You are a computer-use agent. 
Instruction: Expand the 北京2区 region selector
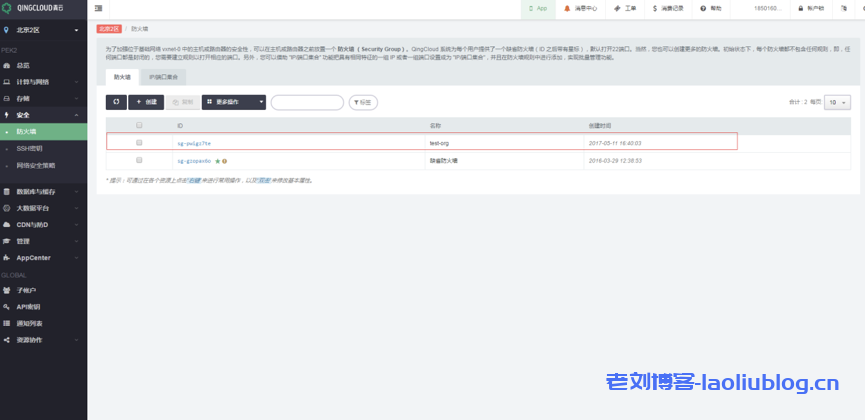point(43,30)
